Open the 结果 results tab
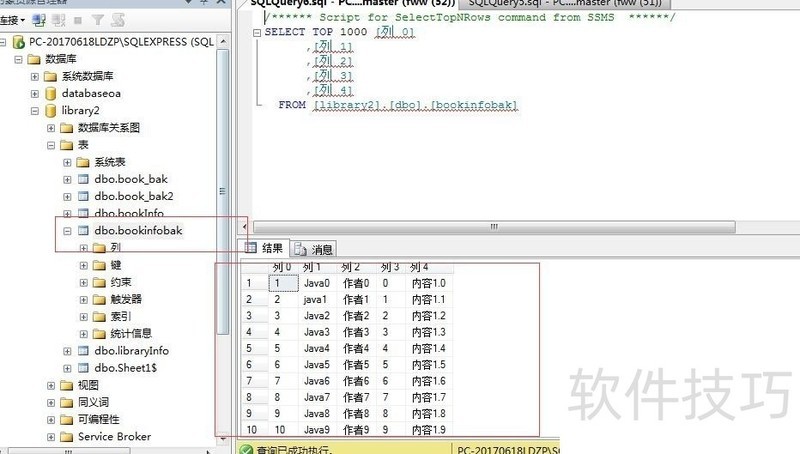 click(264, 248)
